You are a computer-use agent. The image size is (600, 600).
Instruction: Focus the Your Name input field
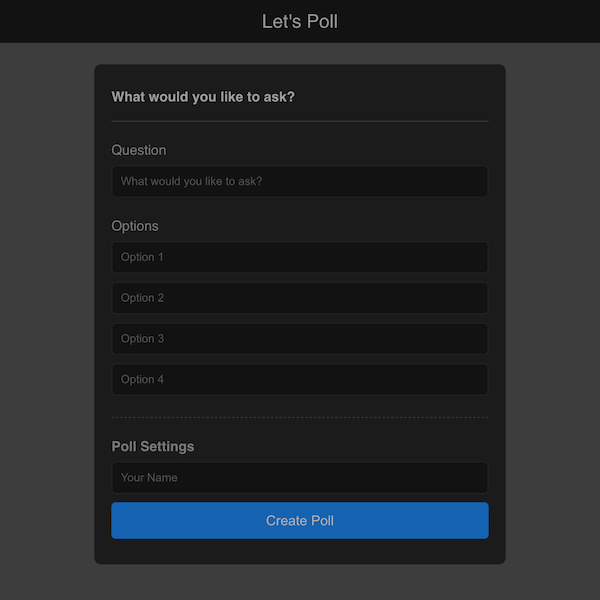300,478
